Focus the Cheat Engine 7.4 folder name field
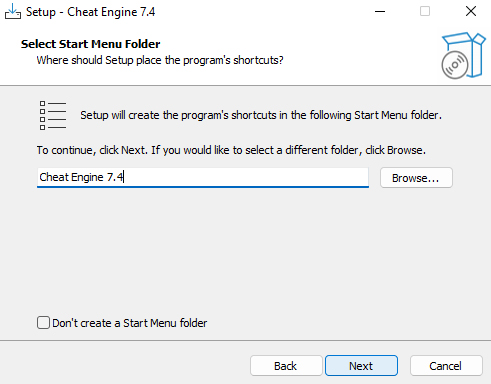Viewport: 491px width, 384px height. (x=203, y=177)
